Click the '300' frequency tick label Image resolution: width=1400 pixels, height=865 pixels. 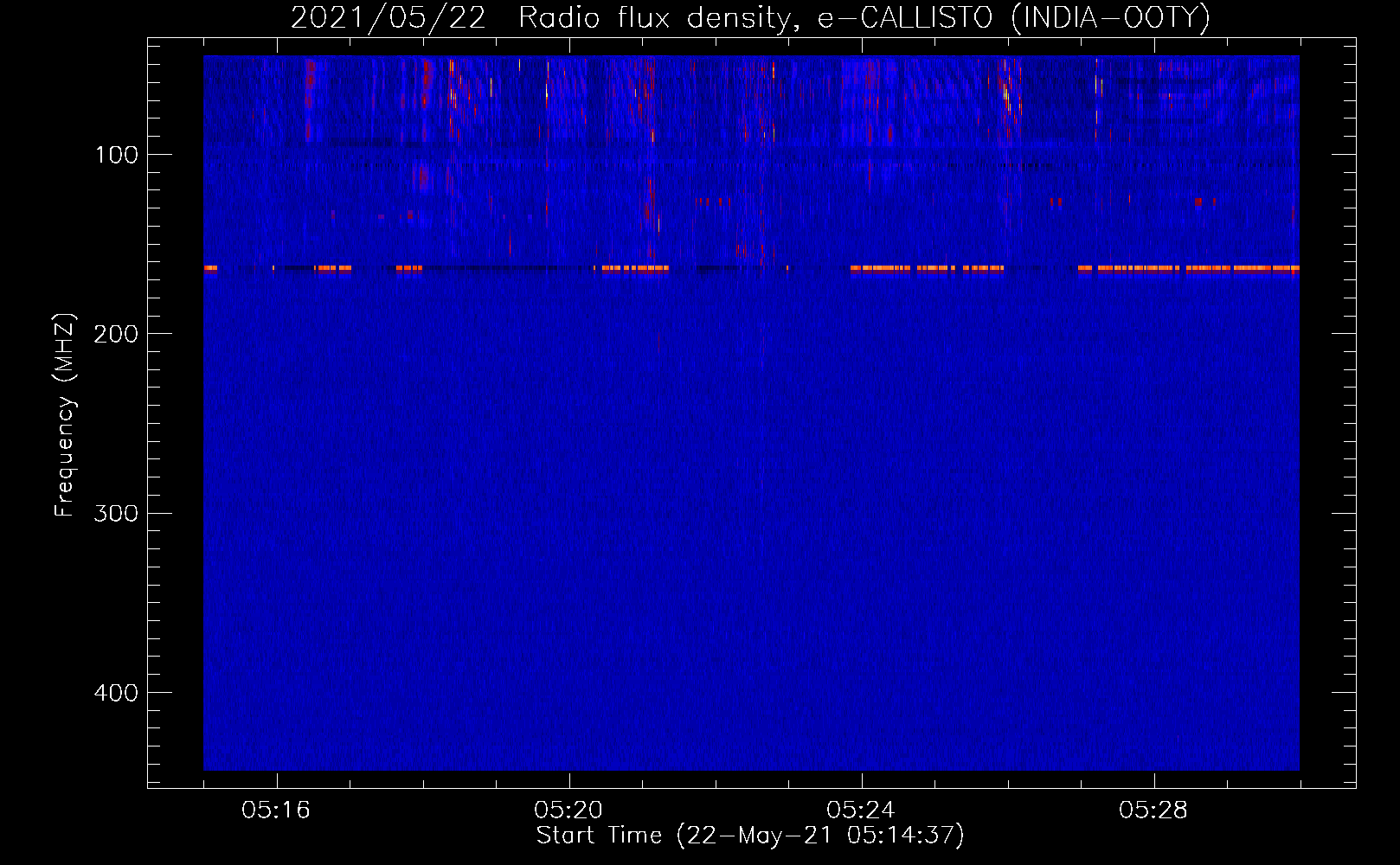tap(116, 513)
